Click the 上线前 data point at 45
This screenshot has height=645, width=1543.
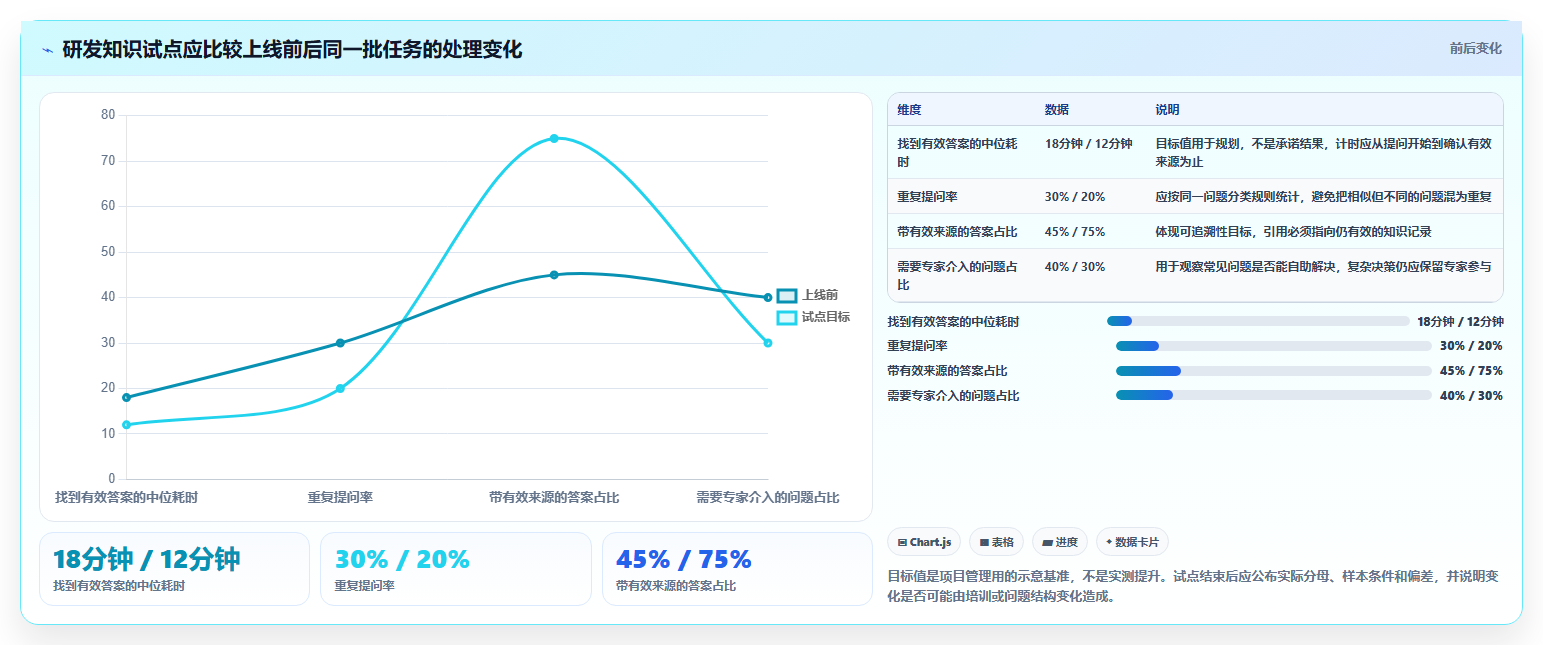coord(554,275)
